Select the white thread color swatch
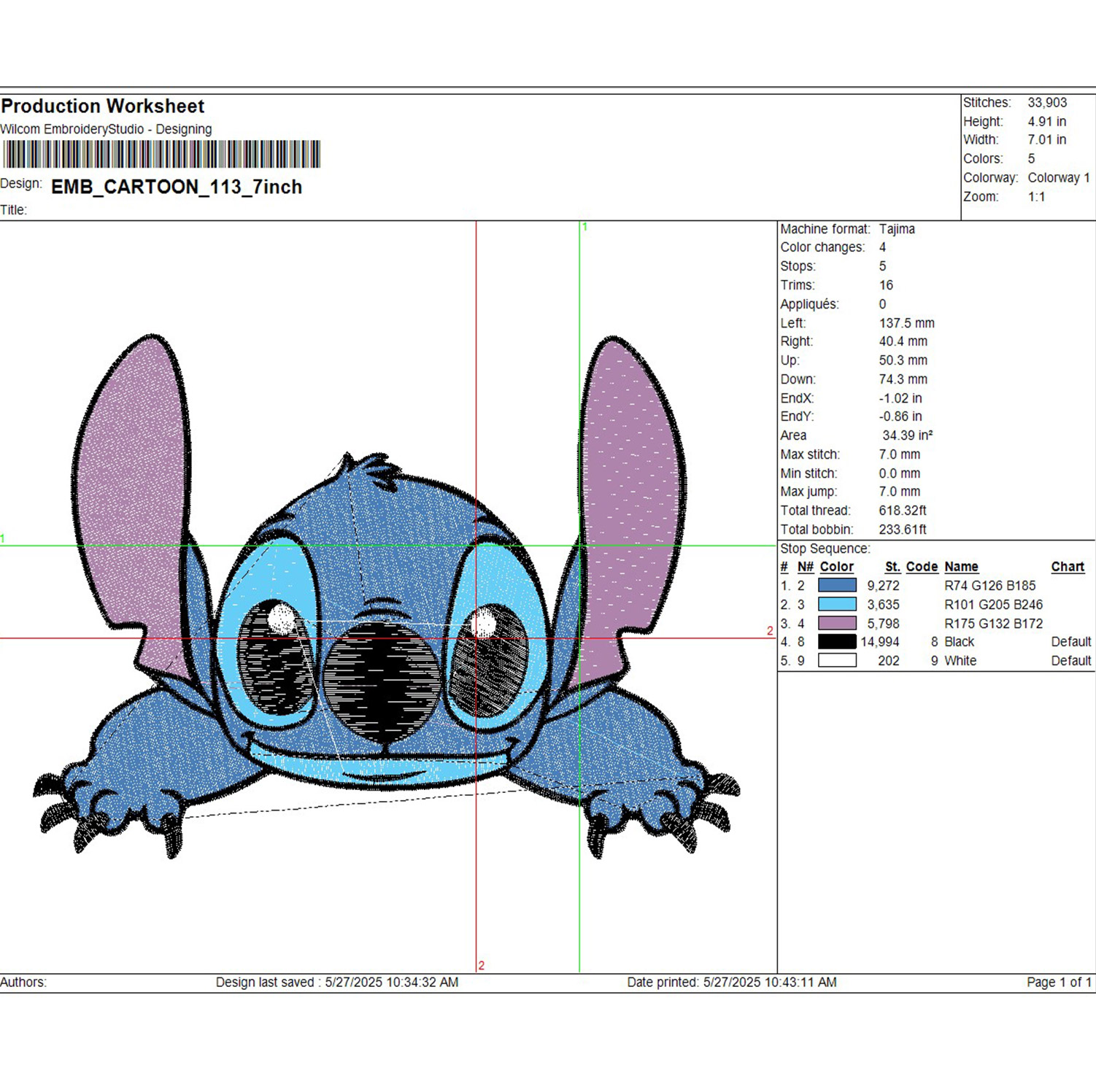1096x1092 pixels. tap(837, 660)
